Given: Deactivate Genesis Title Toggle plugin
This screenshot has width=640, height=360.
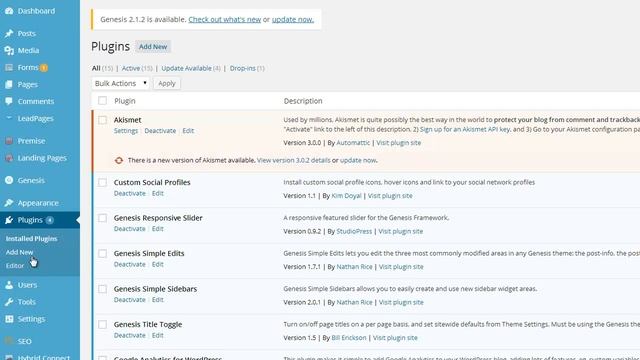Looking at the screenshot, I should pyautogui.click(x=129, y=336).
